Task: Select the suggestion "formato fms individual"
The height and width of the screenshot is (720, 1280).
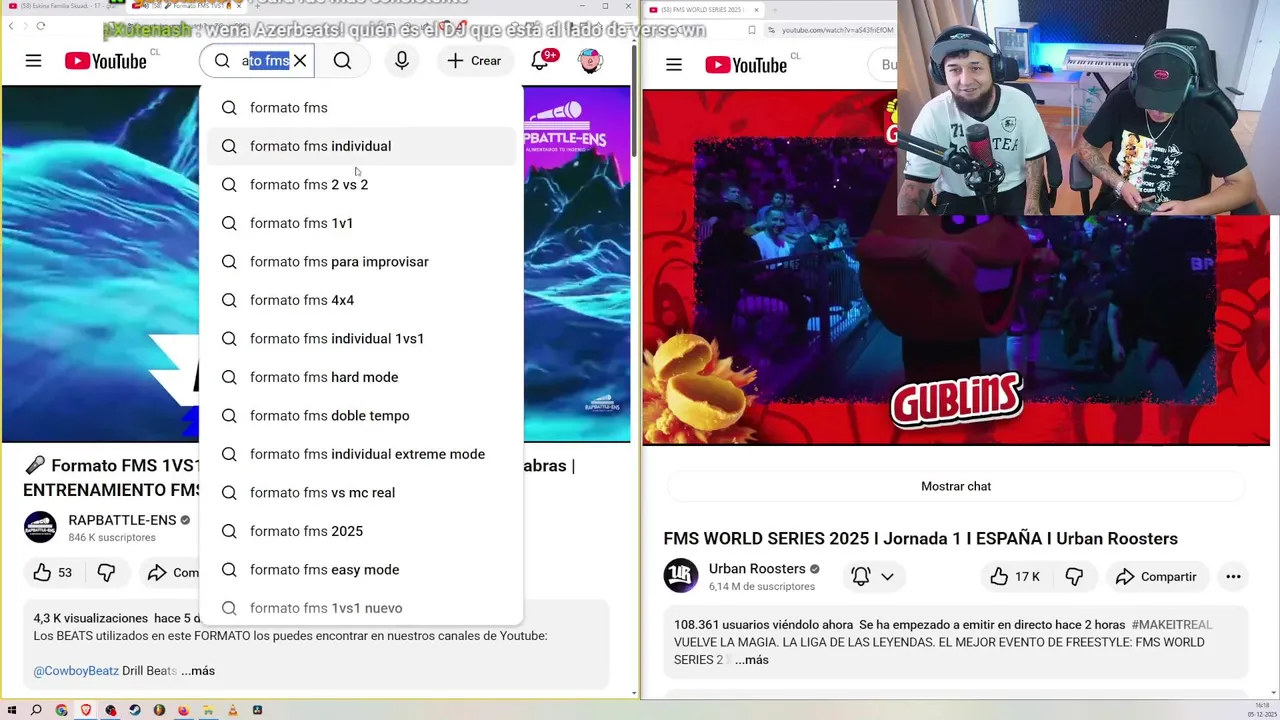Action: click(362, 146)
